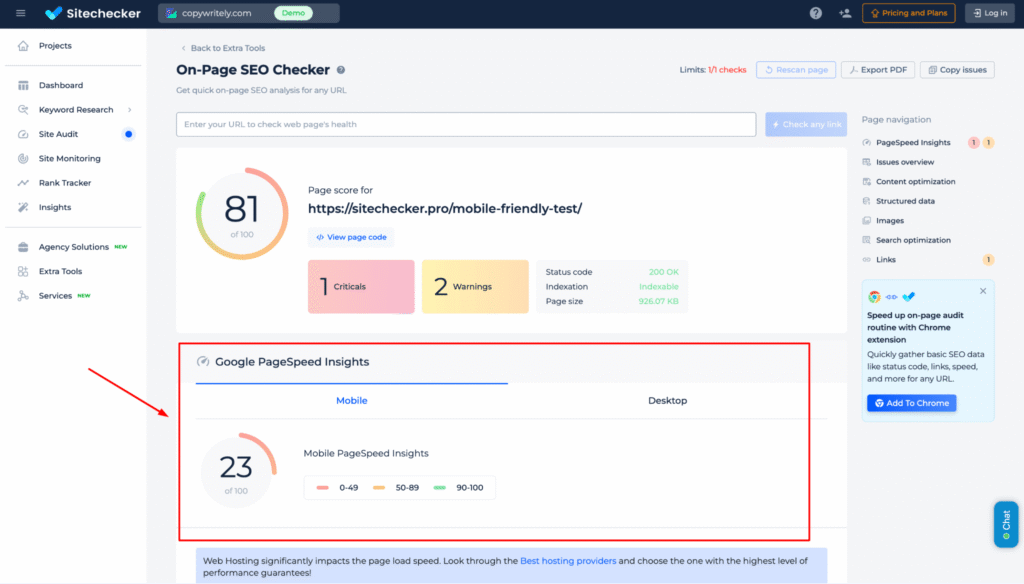Click Pricing and Plans button
Image resolution: width=1024 pixels, height=584 pixels.
pyautogui.click(x=908, y=13)
